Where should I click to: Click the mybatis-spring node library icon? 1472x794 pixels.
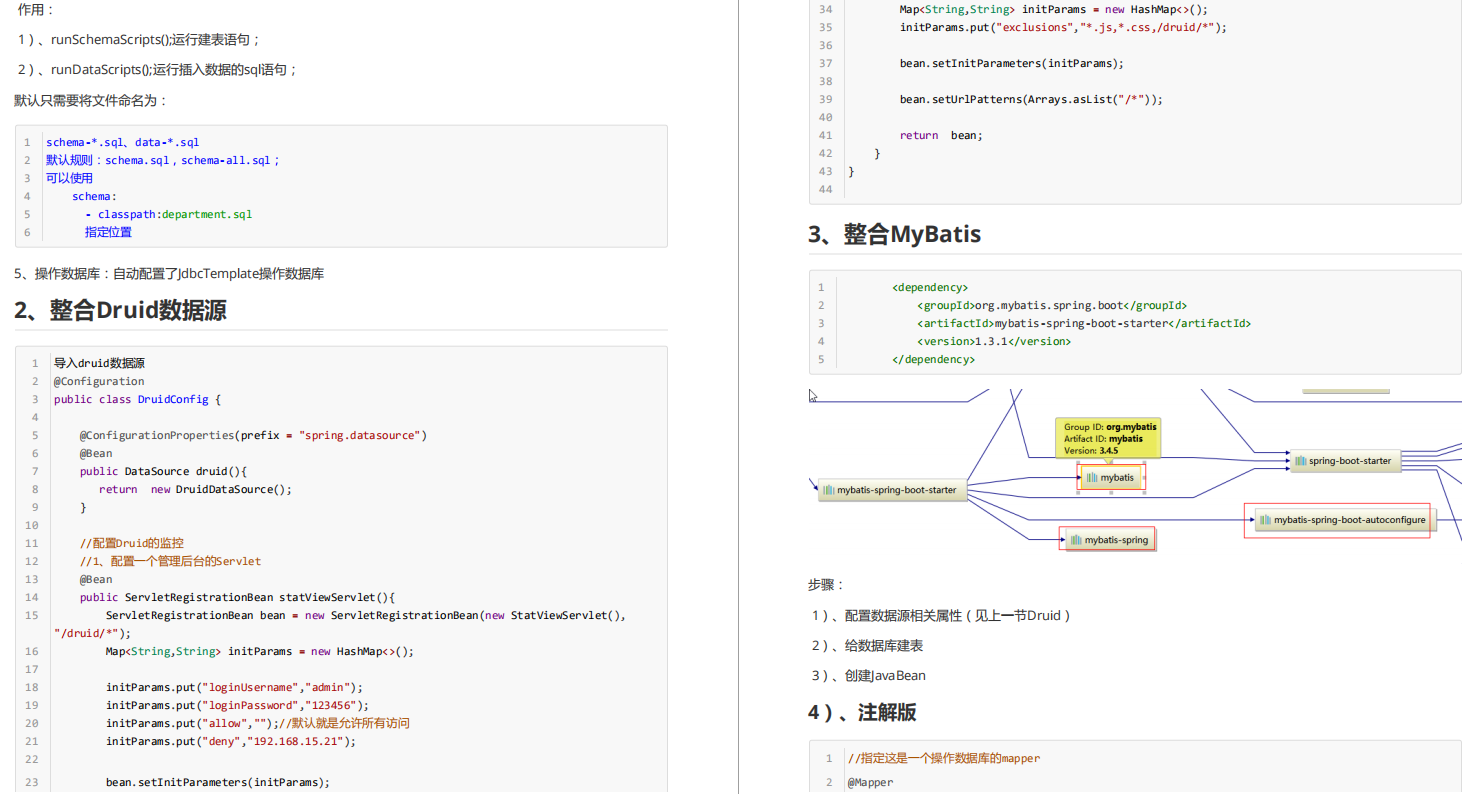(x=1075, y=540)
